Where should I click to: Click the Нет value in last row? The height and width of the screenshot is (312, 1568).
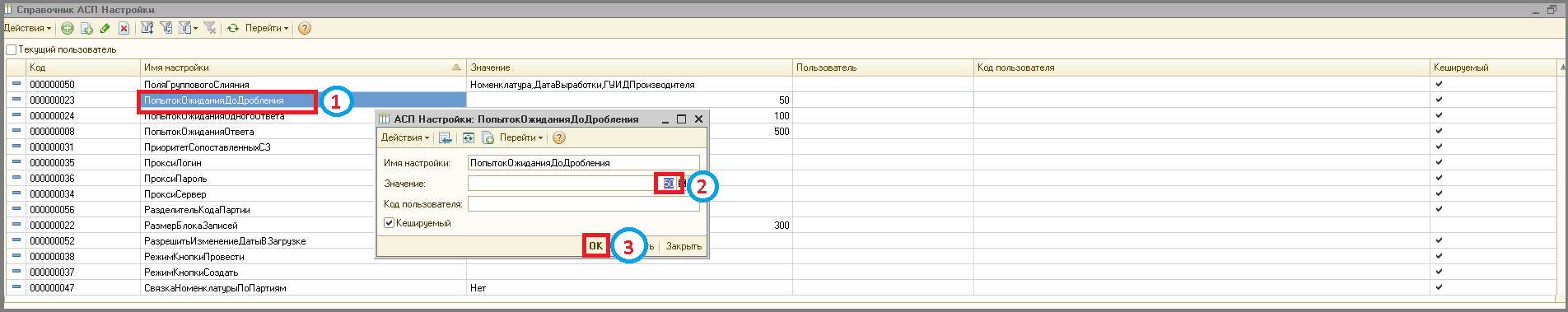click(478, 288)
